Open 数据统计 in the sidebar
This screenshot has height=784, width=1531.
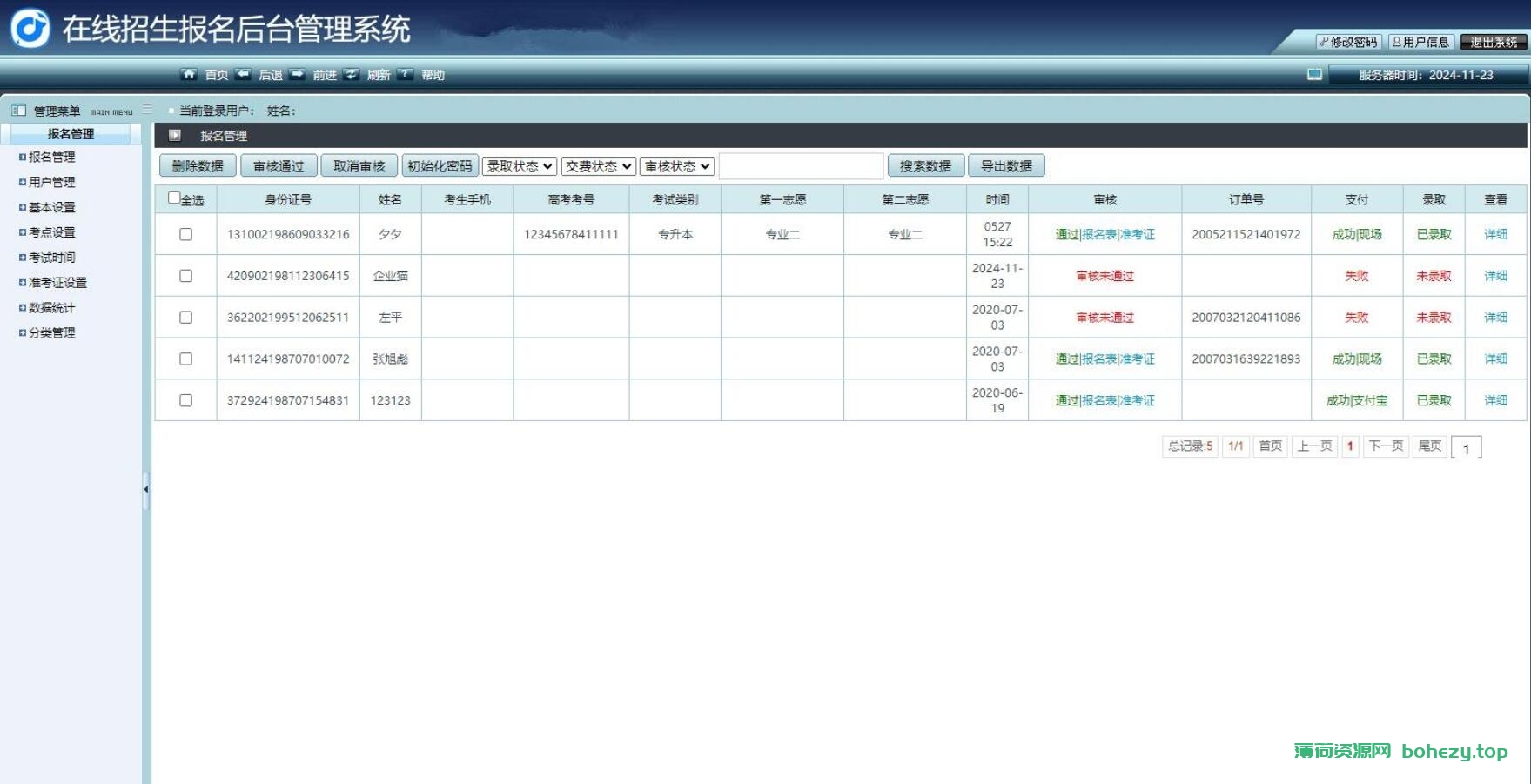click(52, 308)
